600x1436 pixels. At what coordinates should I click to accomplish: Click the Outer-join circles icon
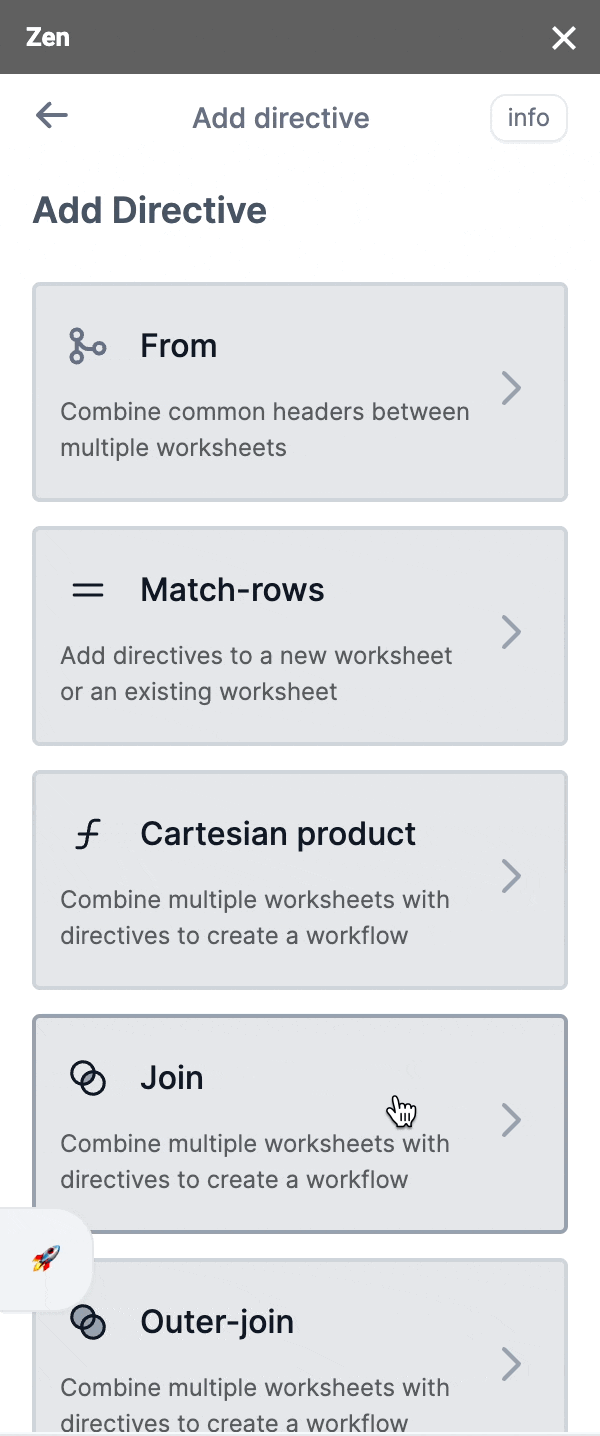pyautogui.click(x=88, y=1322)
